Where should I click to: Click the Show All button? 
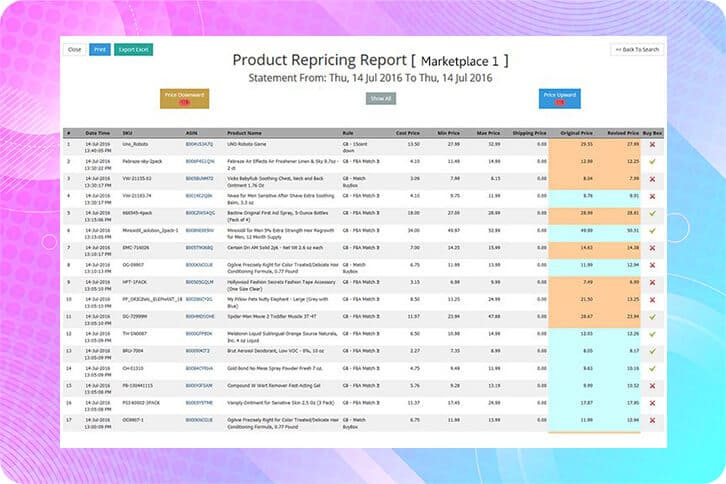coord(381,99)
